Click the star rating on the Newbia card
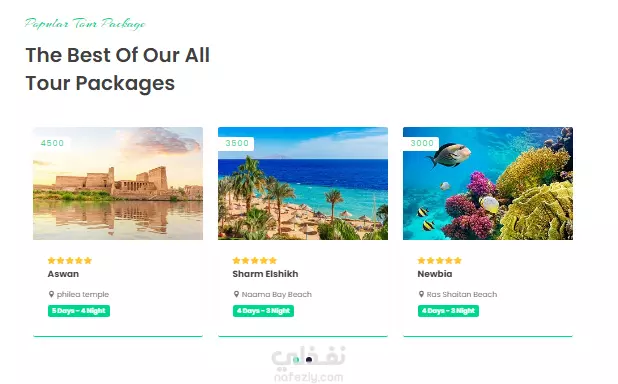This screenshot has width=618, height=384. point(439,260)
